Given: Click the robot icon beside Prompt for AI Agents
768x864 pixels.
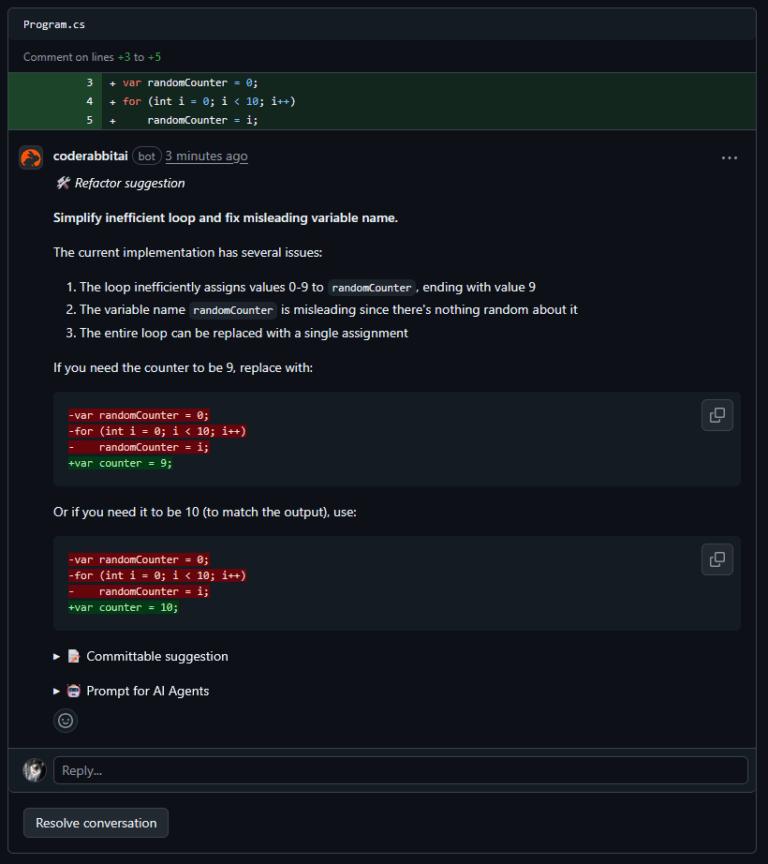Looking at the screenshot, I should pyautogui.click(x=73, y=690).
